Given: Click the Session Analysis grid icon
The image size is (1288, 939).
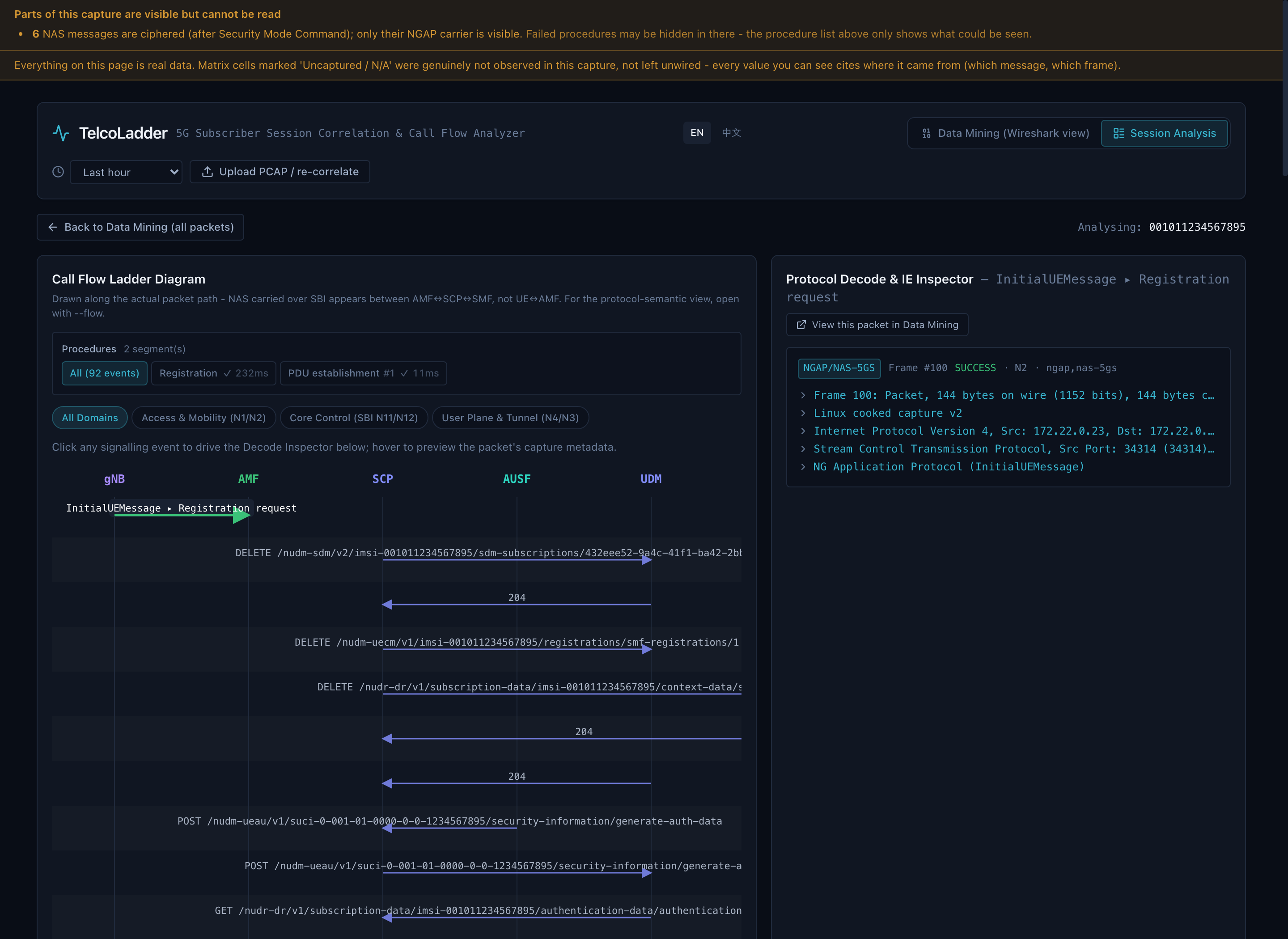Looking at the screenshot, I should (x=1118, y=133).
